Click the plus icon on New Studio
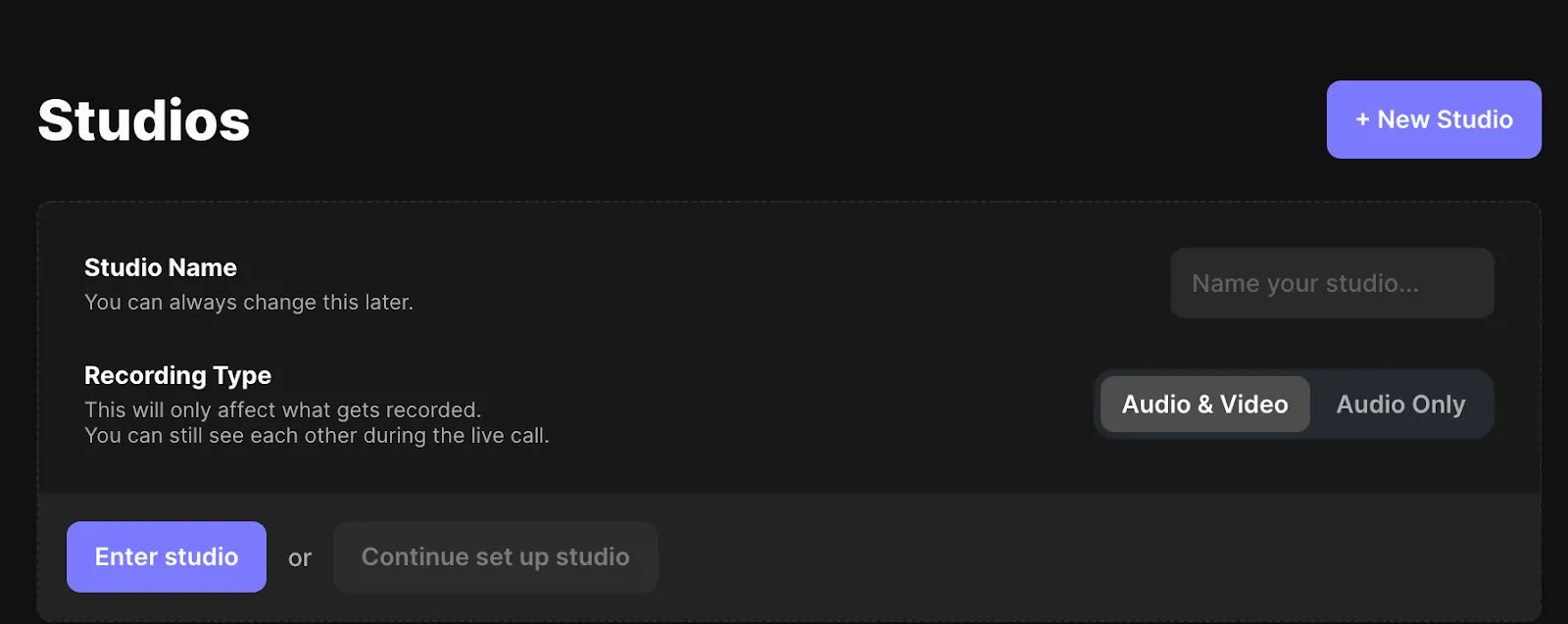The image size is (1568, 624). (1362, 120)
